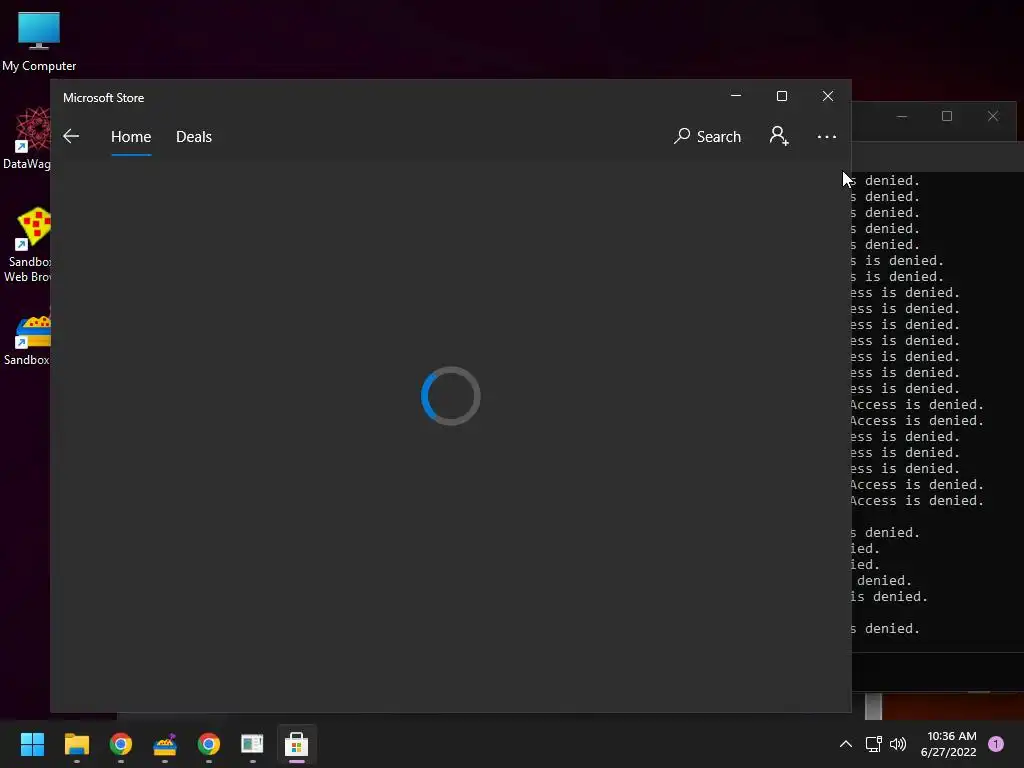Close the background console window
The image size is (1024, 768).
pyautogui.click(x=993, y=116)
